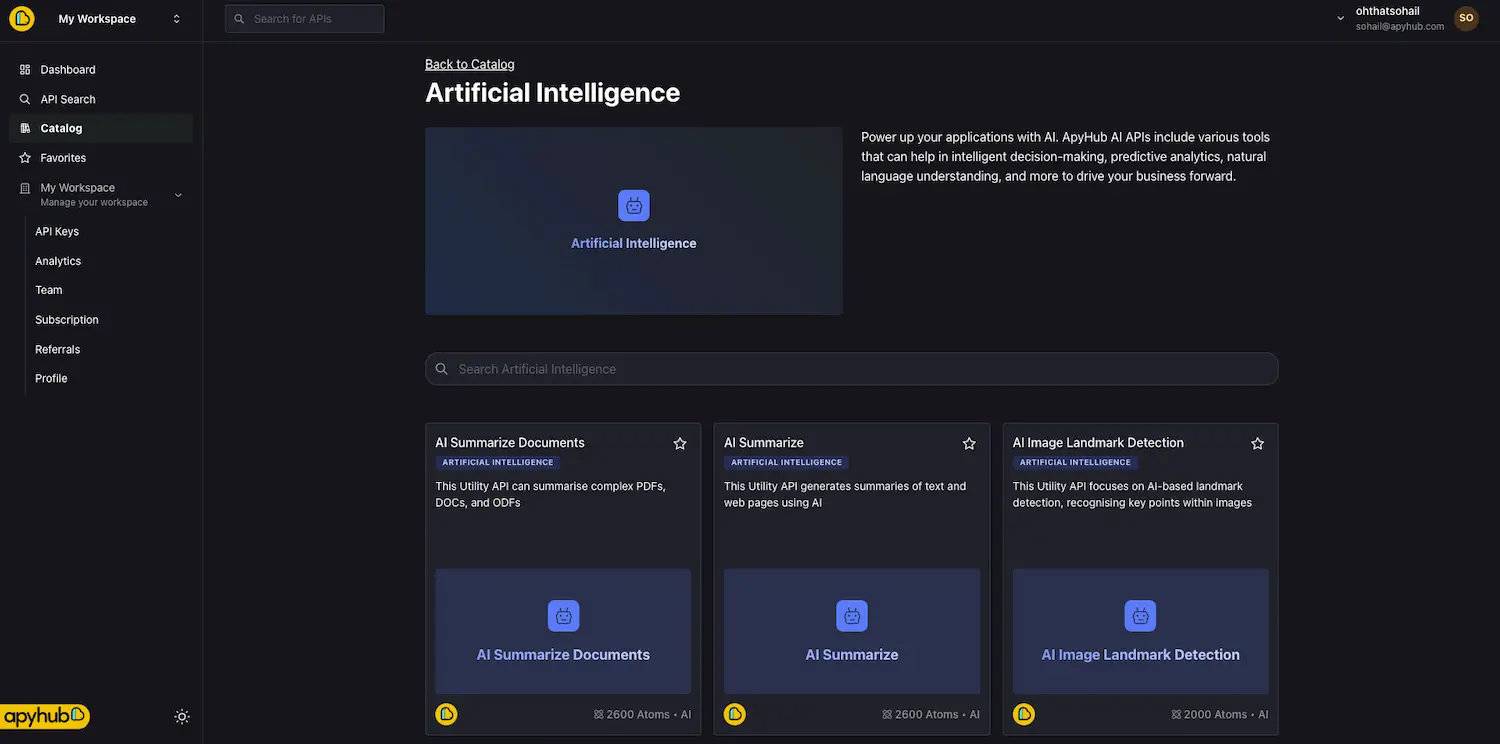Select the Catalog sidebar item
Image resolution: width=1500 pixels, height=744 pixels.
(100, 128)
